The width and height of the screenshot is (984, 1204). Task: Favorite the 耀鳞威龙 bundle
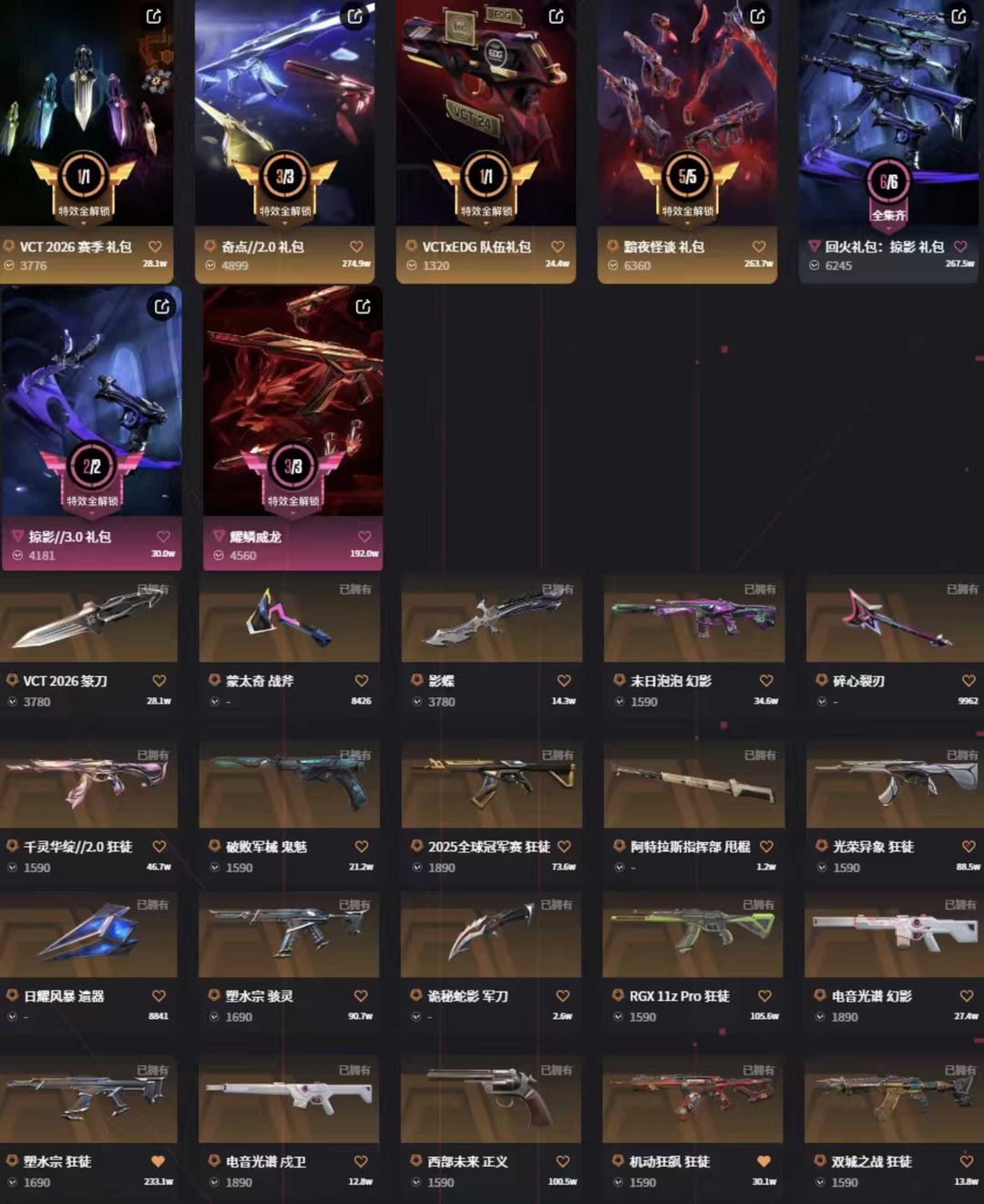364,536
